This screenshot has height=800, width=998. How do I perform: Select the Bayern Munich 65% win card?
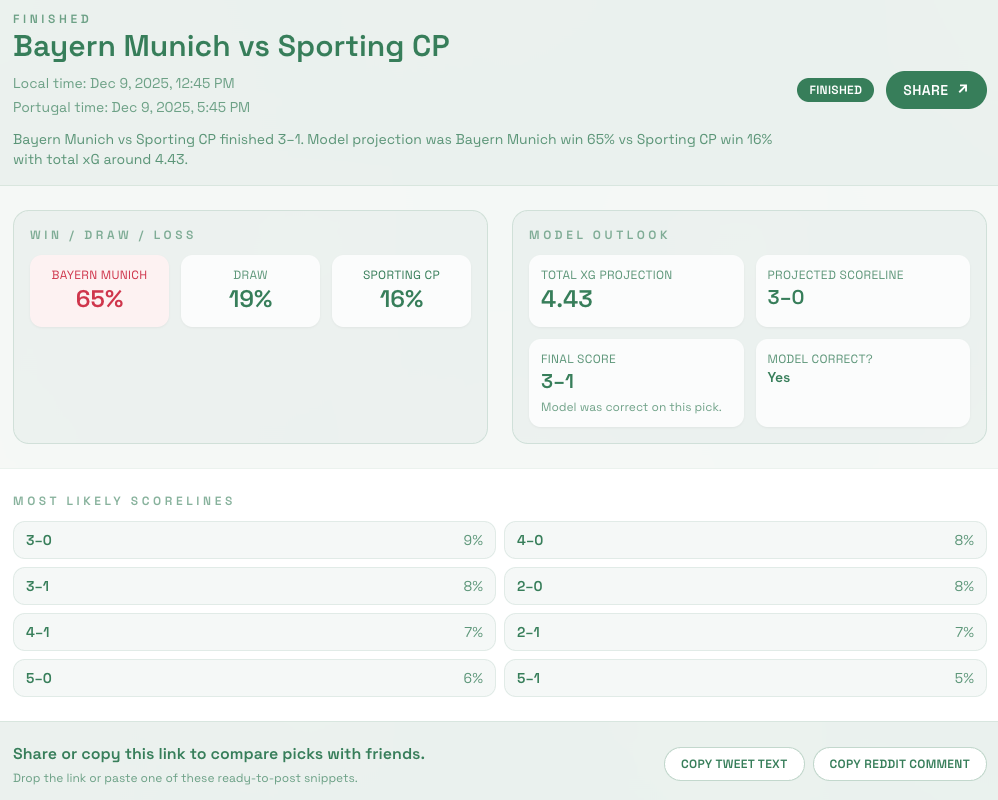pos(99,290)
